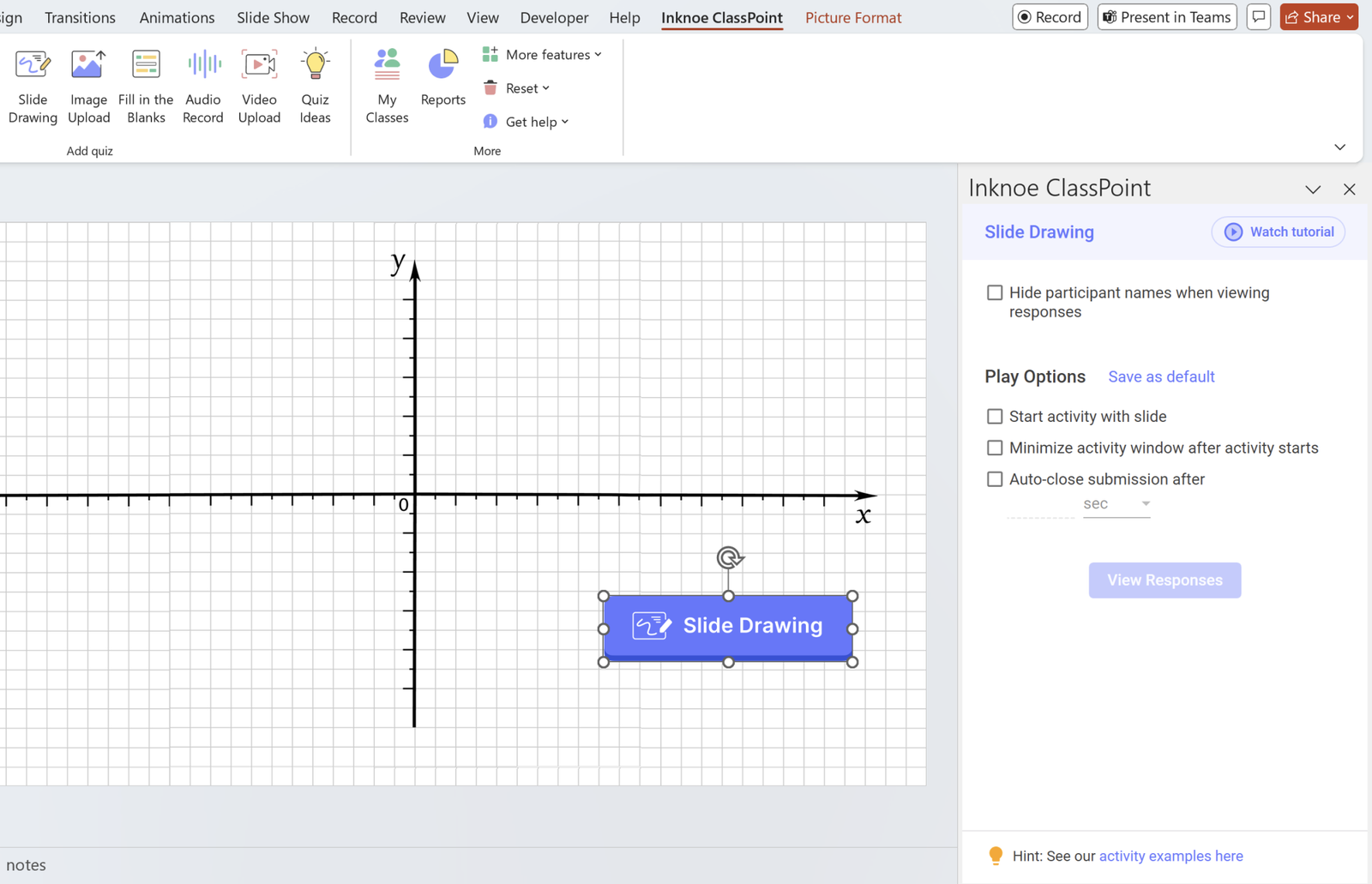Viewport: 1372px width, 884px height.
Task: Check Auto-close submission after option
Action: point(995,478)
